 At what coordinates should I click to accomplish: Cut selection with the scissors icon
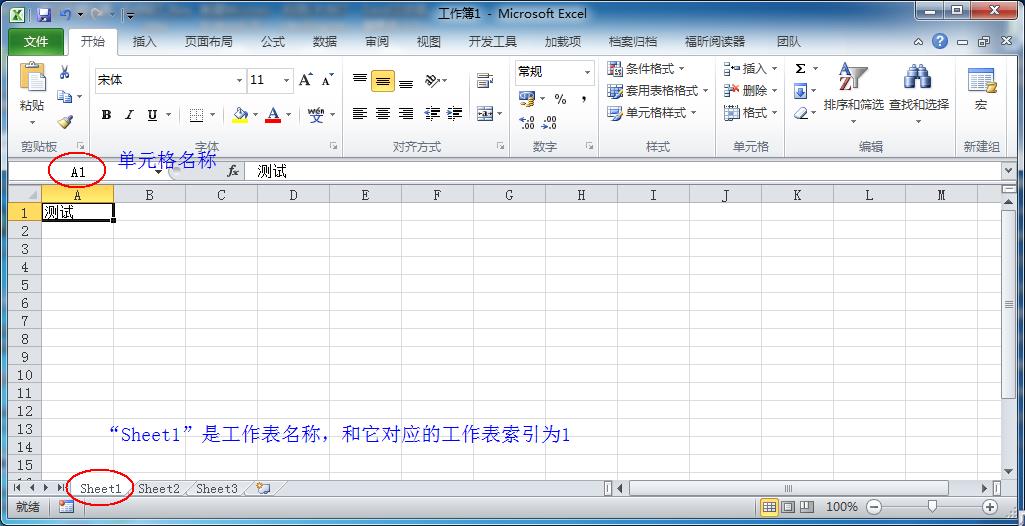(x=64, y=73)
